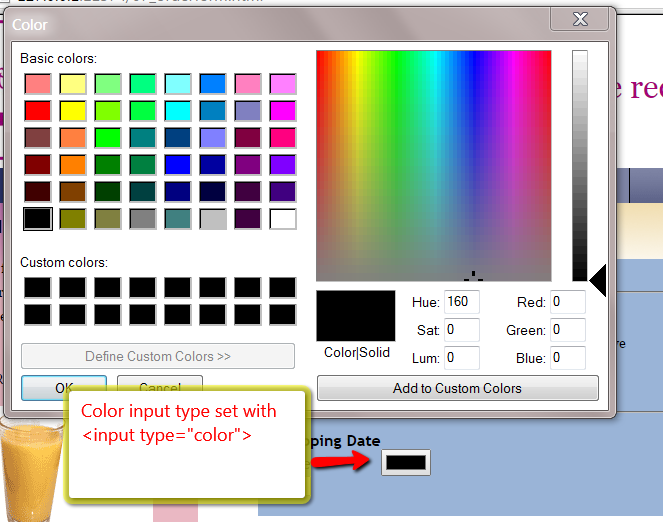The height and width of the screenshot is (522, 663).
Task: Pick the light gray basic color swatch
Action: [213, 218]
